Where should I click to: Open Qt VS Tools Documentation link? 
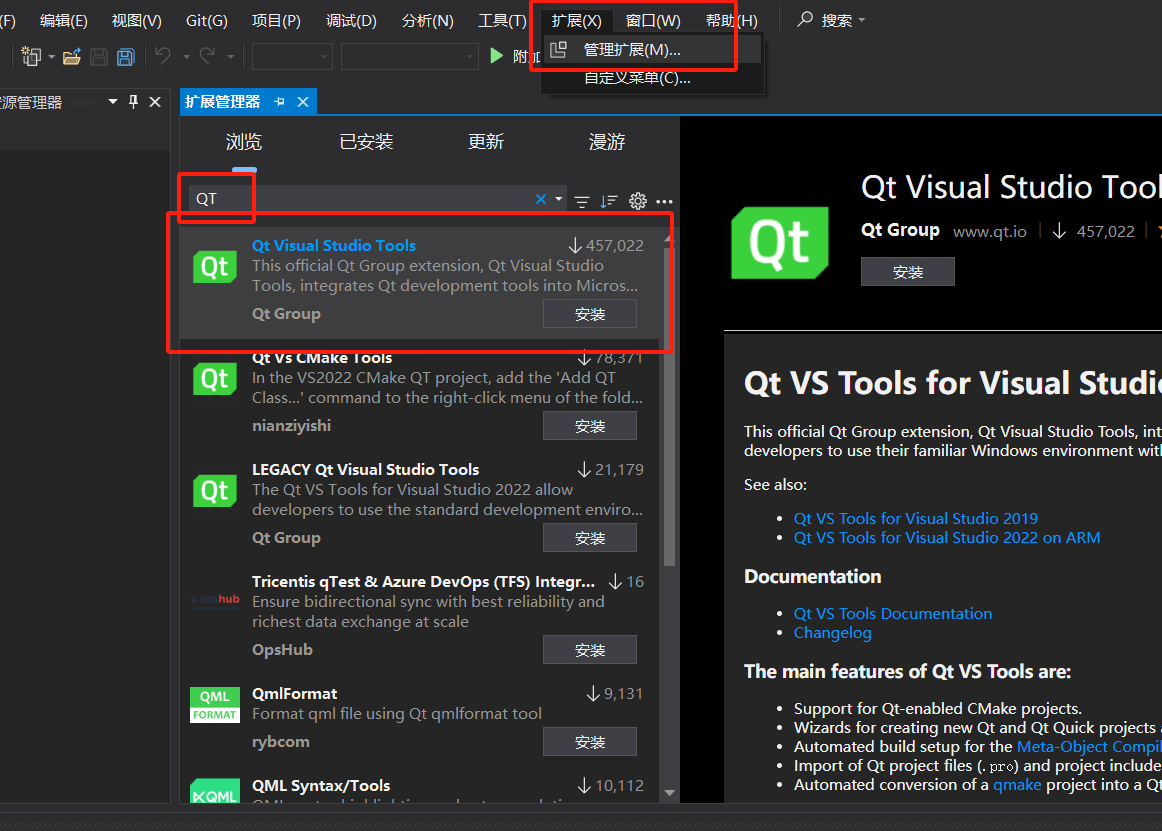click(x=892, y=613)
